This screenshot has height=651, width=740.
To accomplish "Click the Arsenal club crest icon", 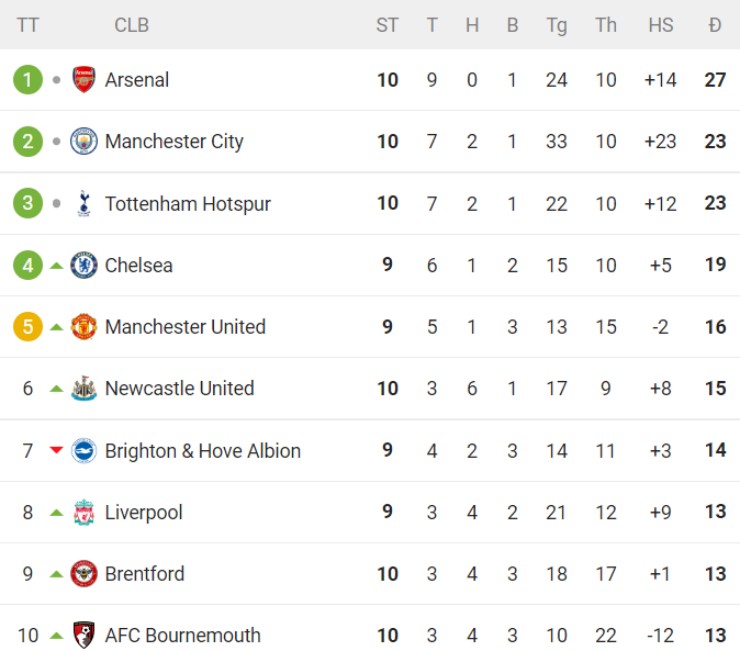I will (84, 80).
